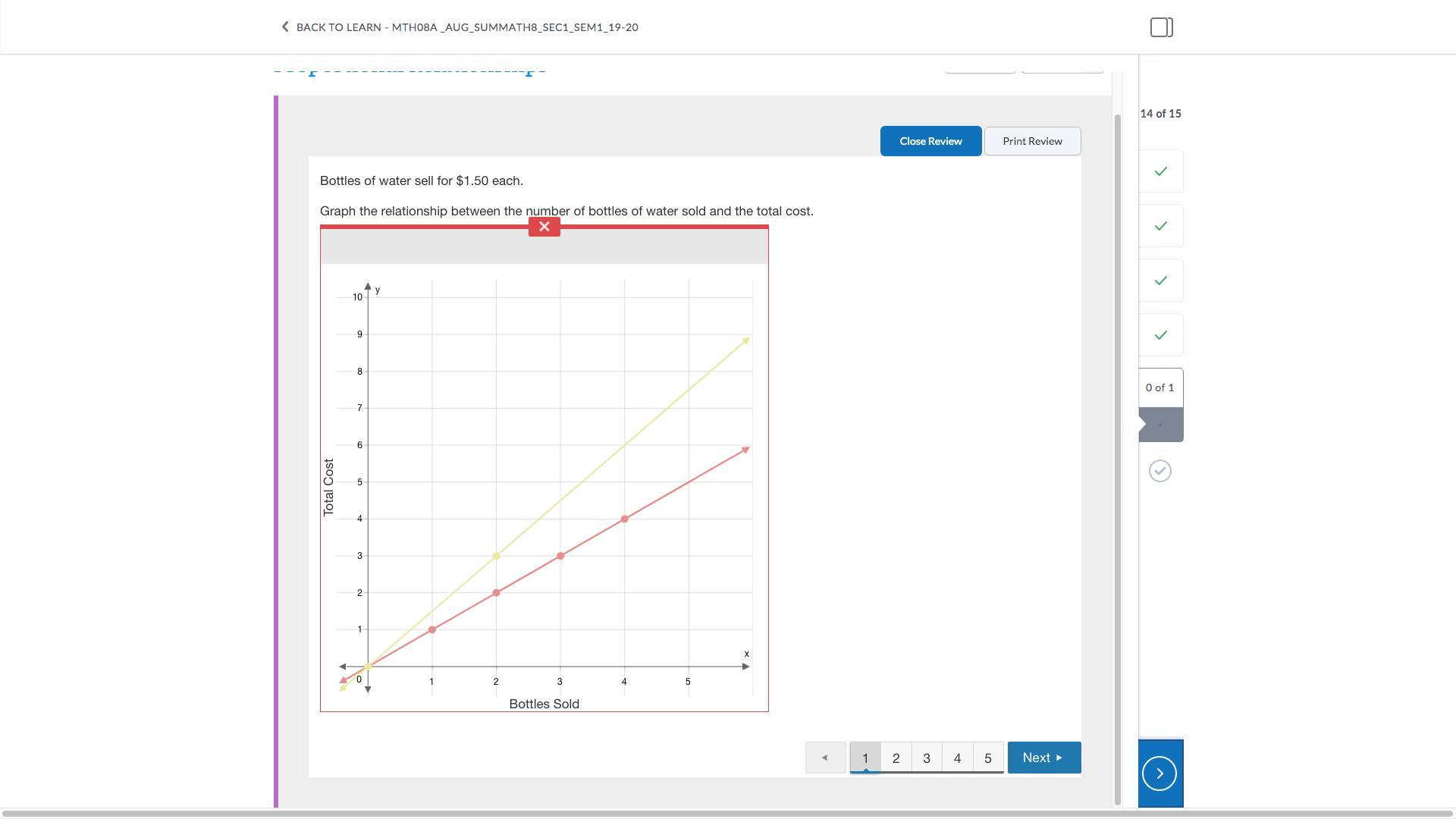Click the second green checkmark item

1160,226
